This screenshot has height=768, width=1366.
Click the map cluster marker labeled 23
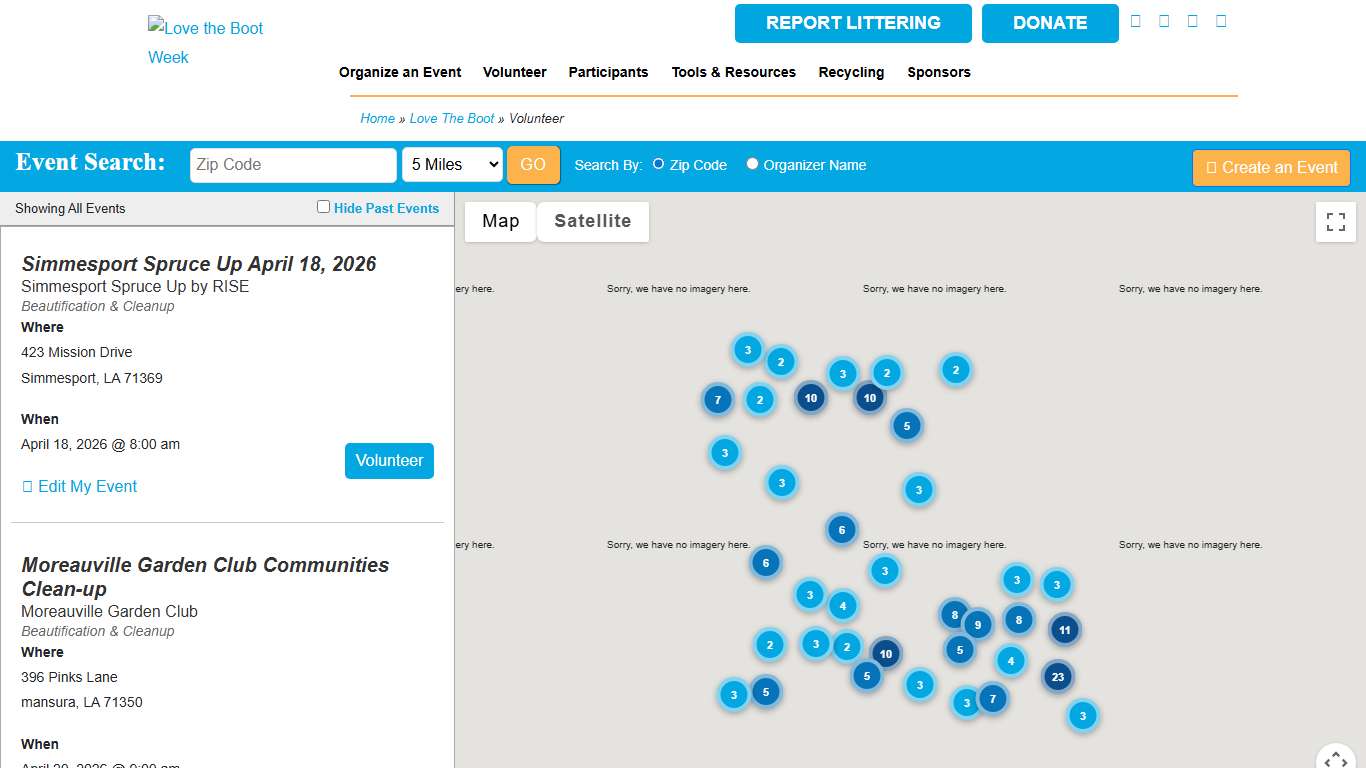click(1057, 677)
